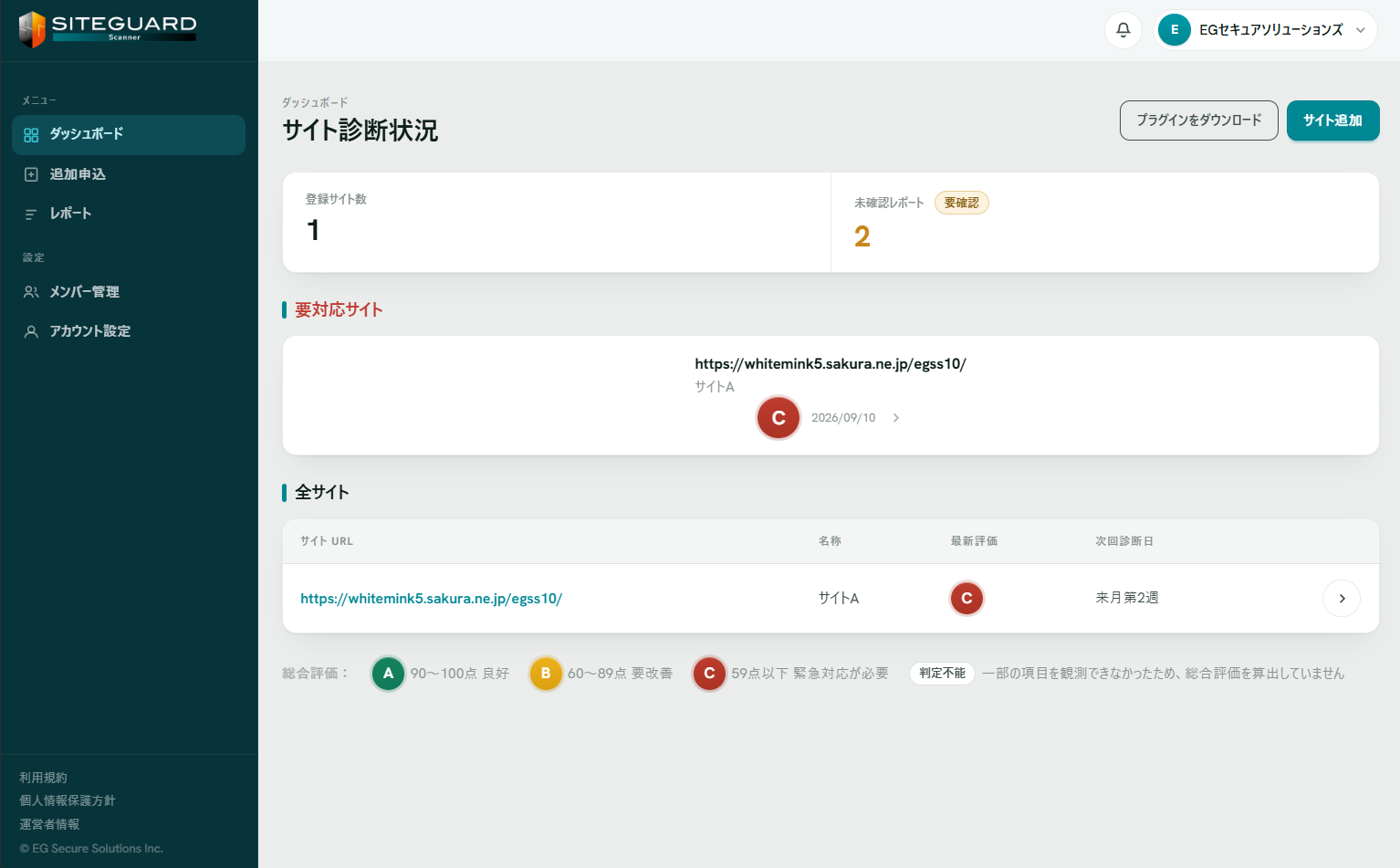Click the registered sites count 1
This screenshot has width=1400, height=868.
coord(313,230)
